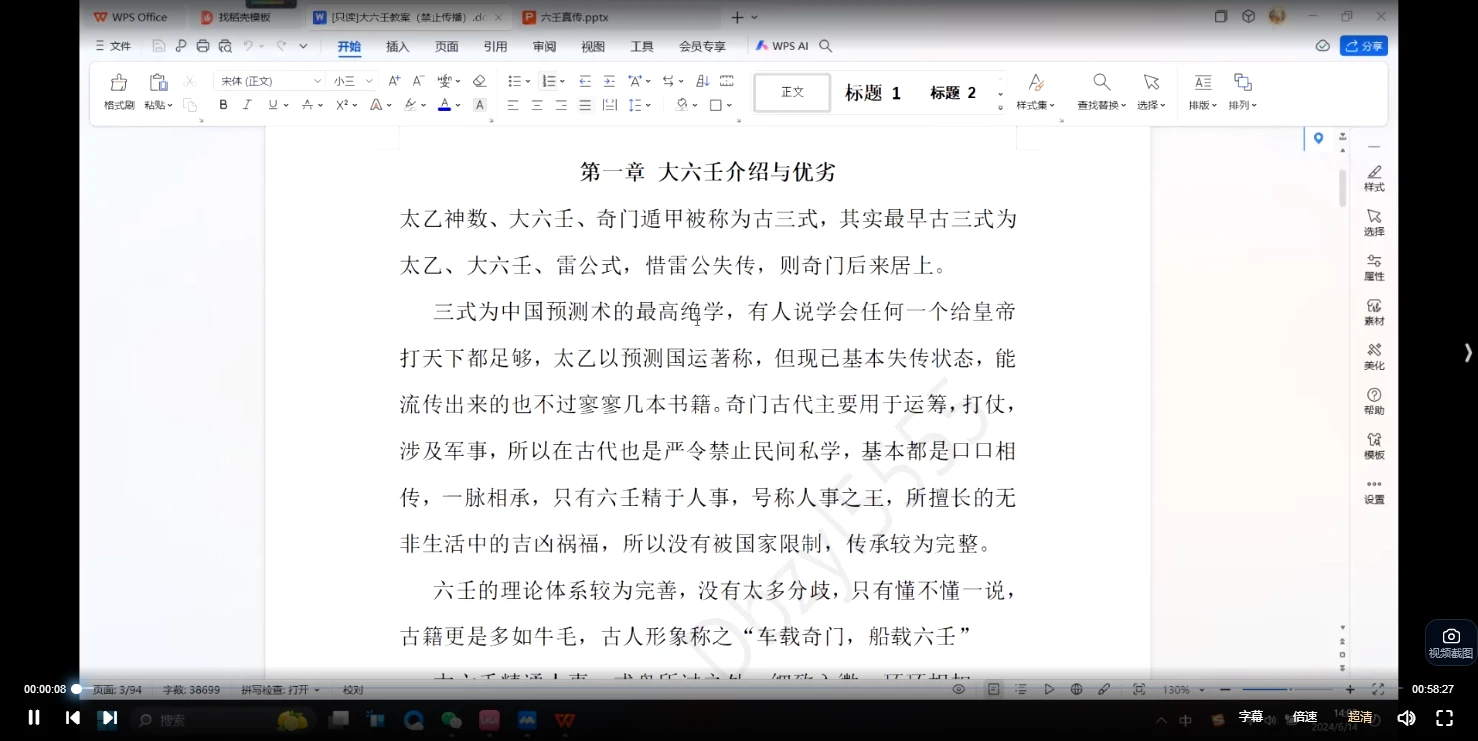Screen dimensions: 1478x741
Task: Toggle italic formatting
Action: tap(247, 105)
